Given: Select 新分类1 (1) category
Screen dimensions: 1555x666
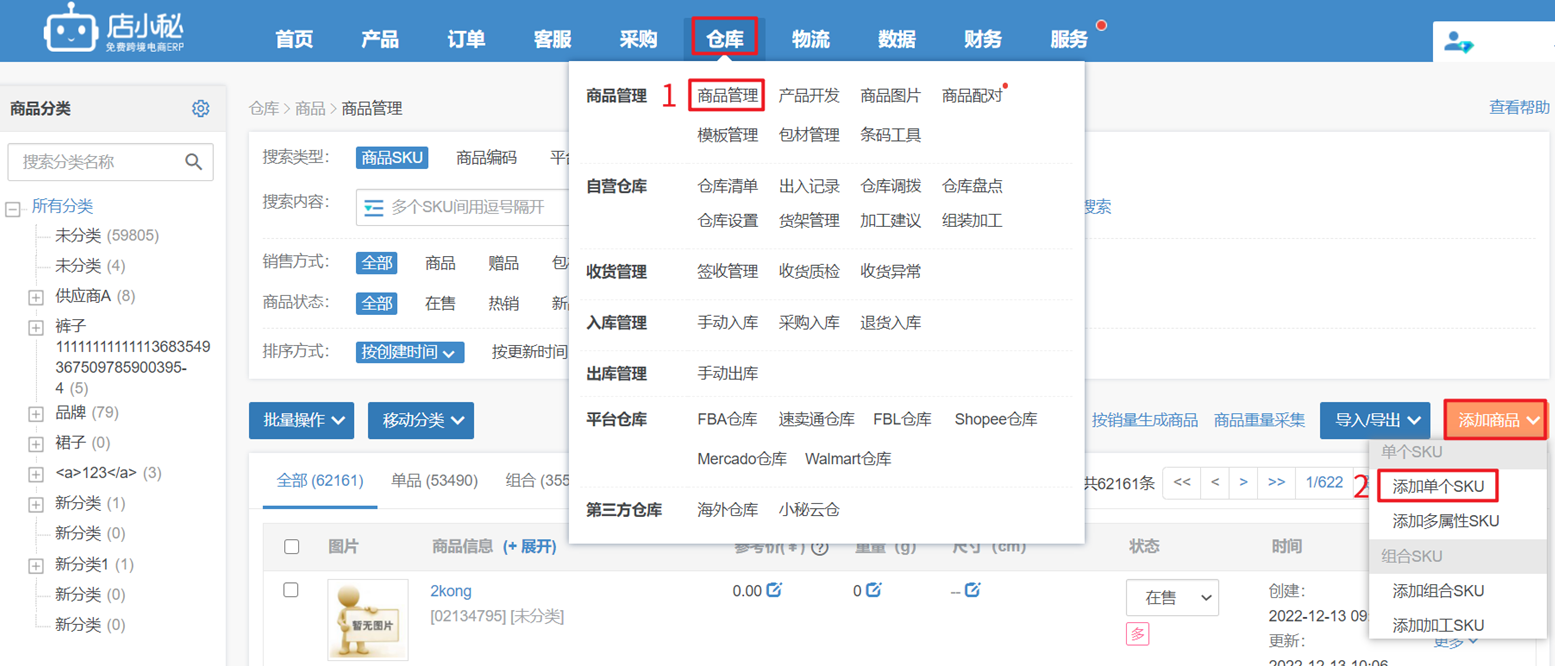Looking at the screenshot, I should pyautogui.click(x=94, y=565).
